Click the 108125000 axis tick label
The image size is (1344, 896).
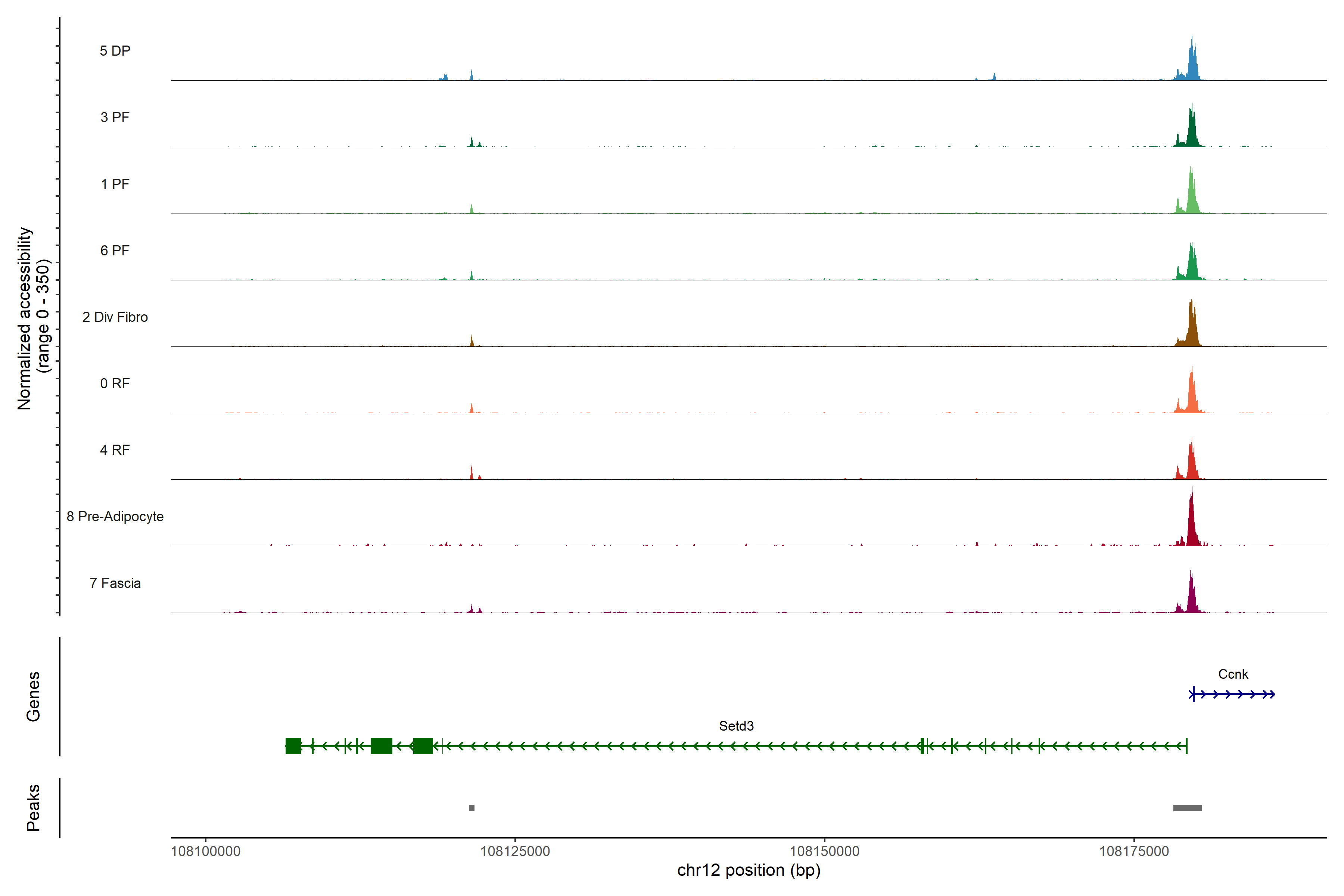(515, 852)
